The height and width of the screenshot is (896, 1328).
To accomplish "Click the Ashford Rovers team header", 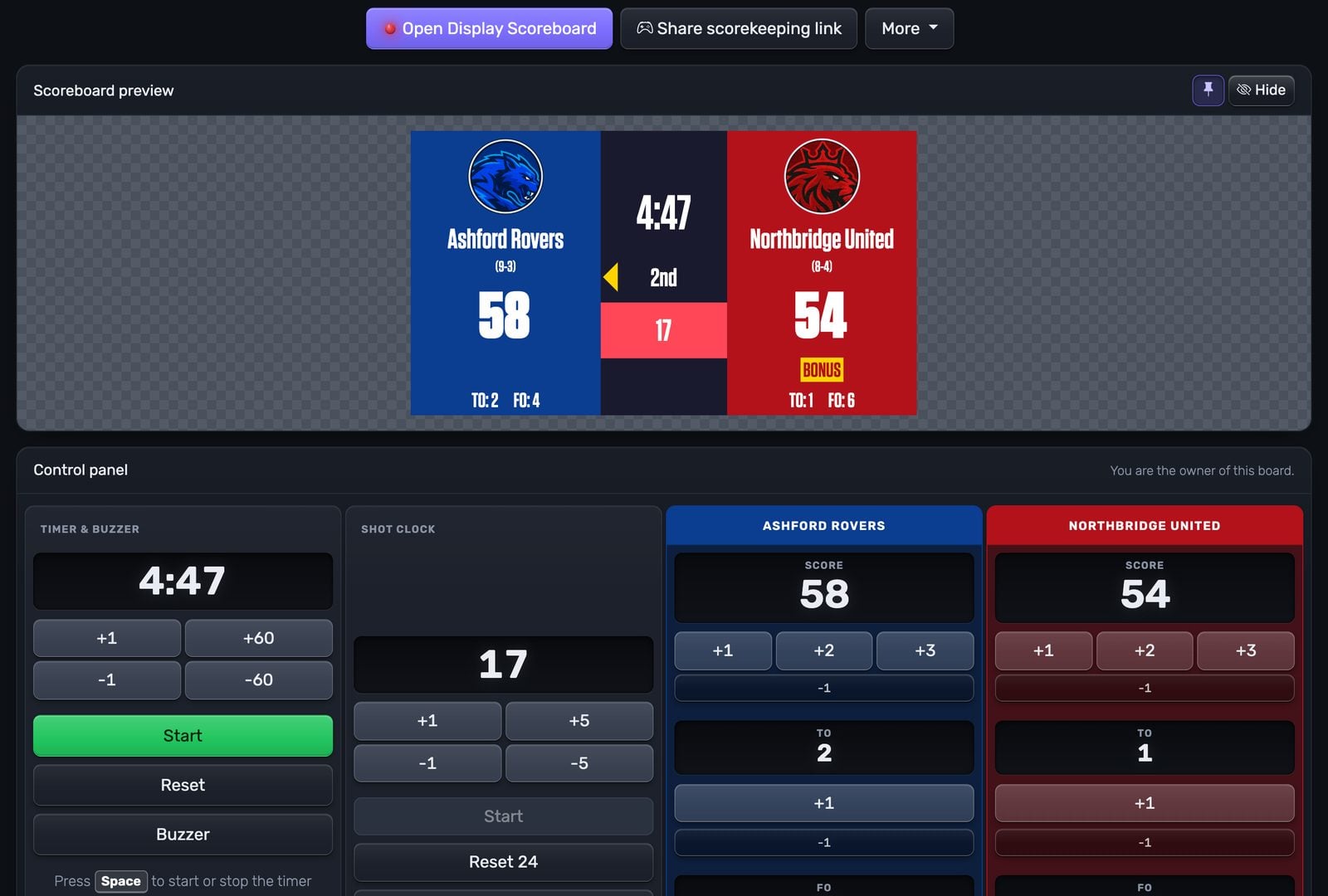I will tap(824, 525).
